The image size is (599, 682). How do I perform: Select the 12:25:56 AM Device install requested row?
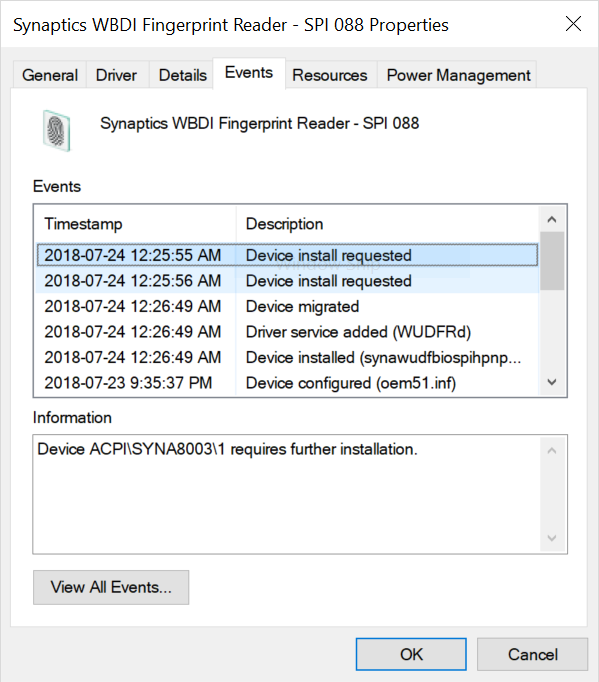(288, 281)
